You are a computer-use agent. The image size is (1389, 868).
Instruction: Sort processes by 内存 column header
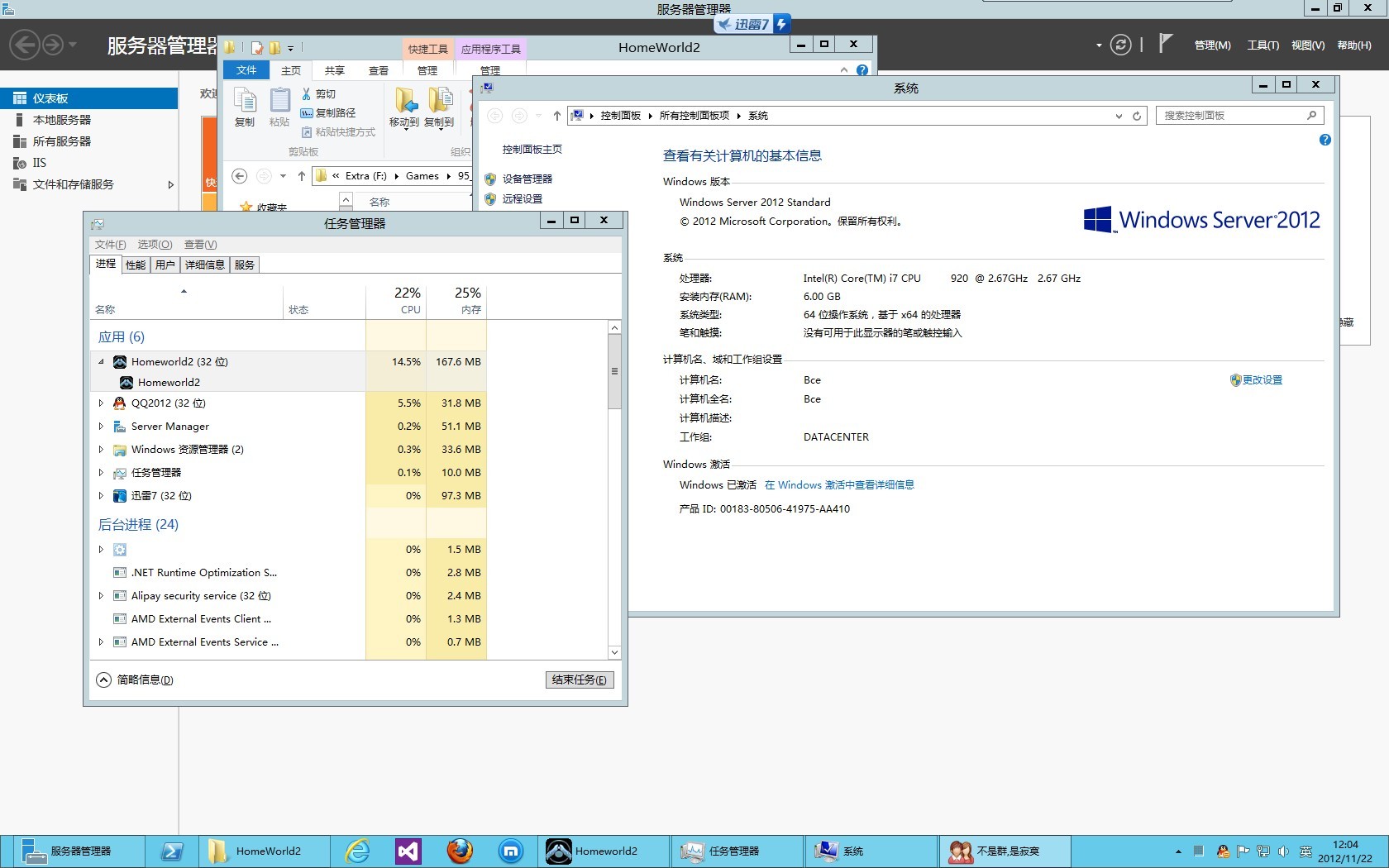(456, 301)
